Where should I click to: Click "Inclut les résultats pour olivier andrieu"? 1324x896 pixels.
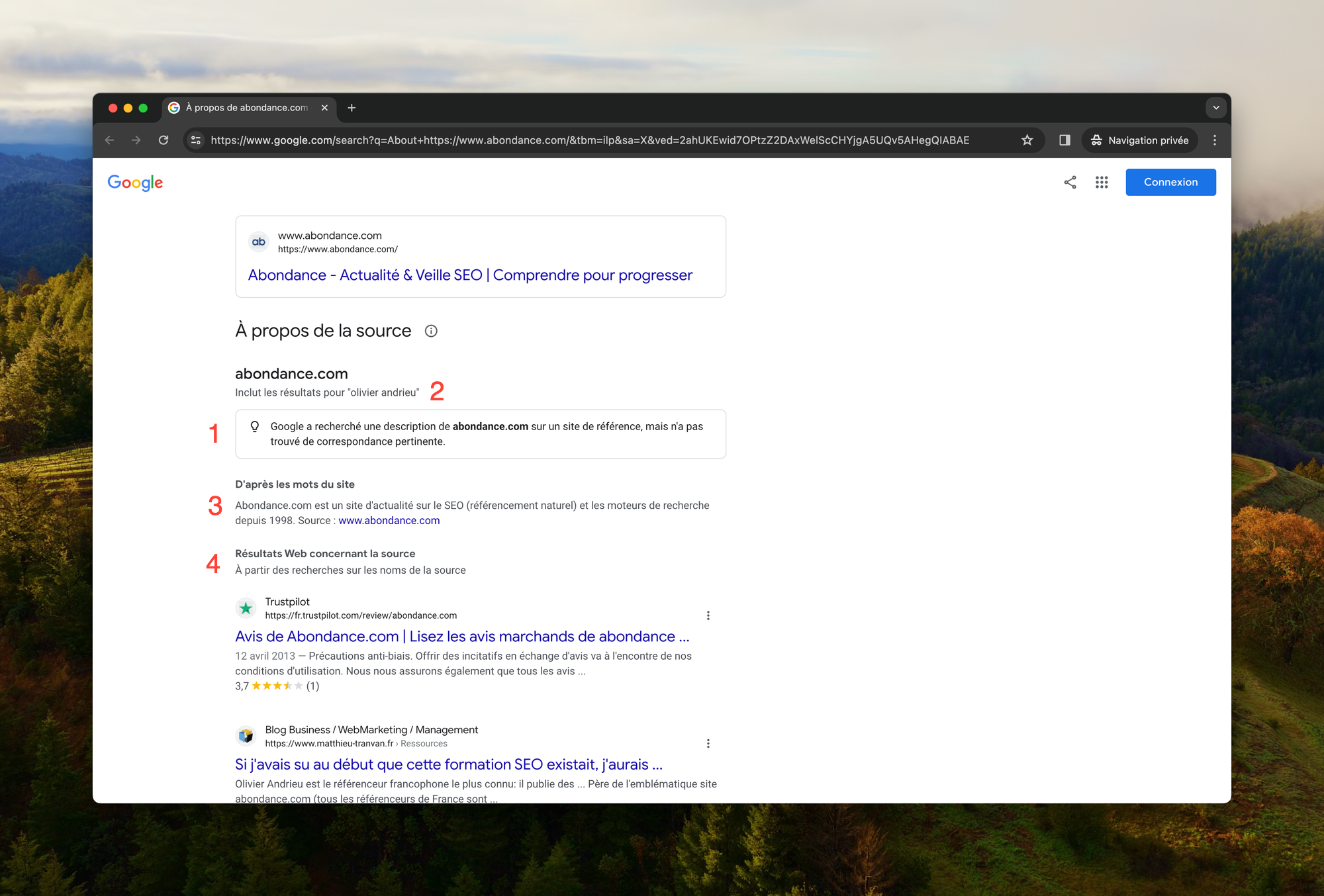[327, 392]
